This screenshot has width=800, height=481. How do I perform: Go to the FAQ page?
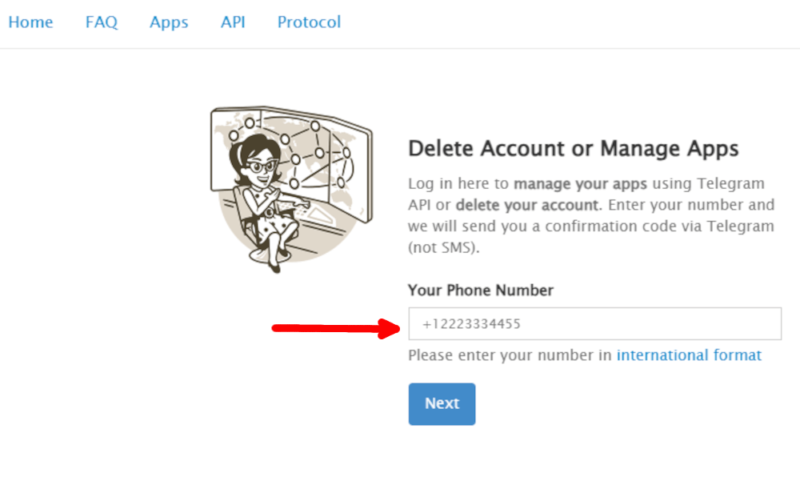[101, 22]
